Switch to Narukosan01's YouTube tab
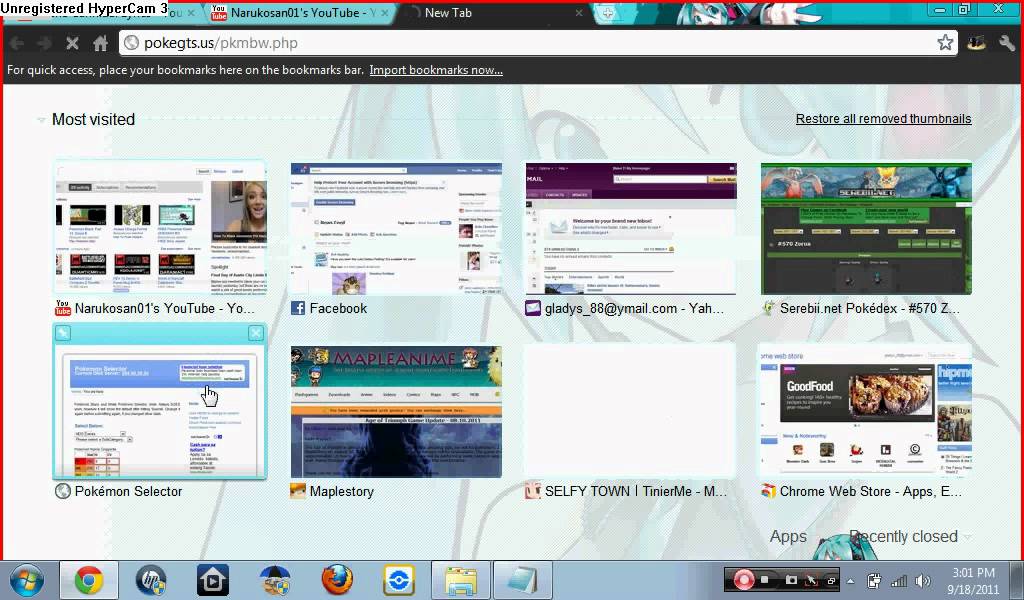Screen dimensions: 1024x600 [x=300, y=13]
